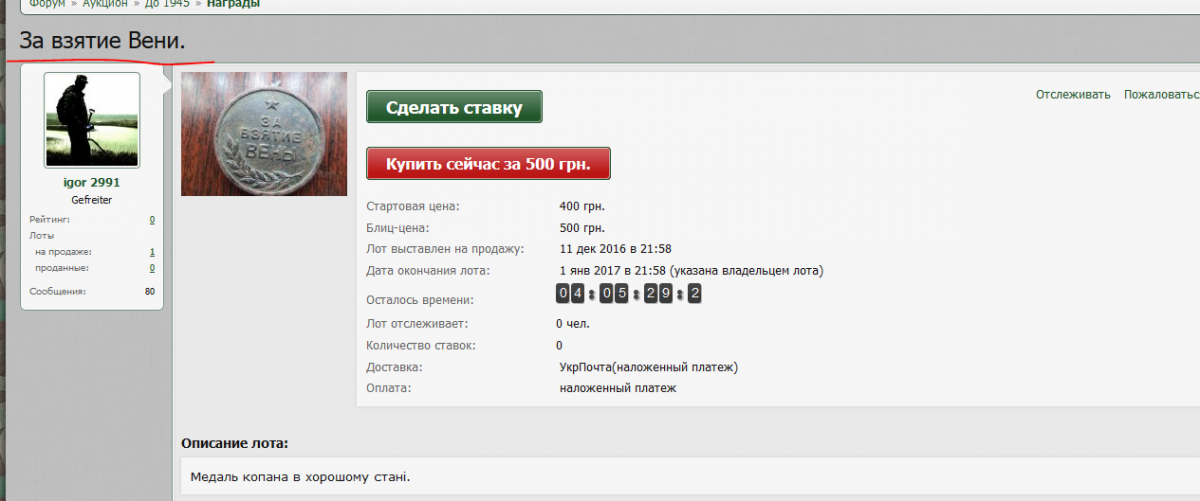Enlarge the medal photo thumbnail
1200x501 pixels.
pyautogui.click(x=264, y=134)
